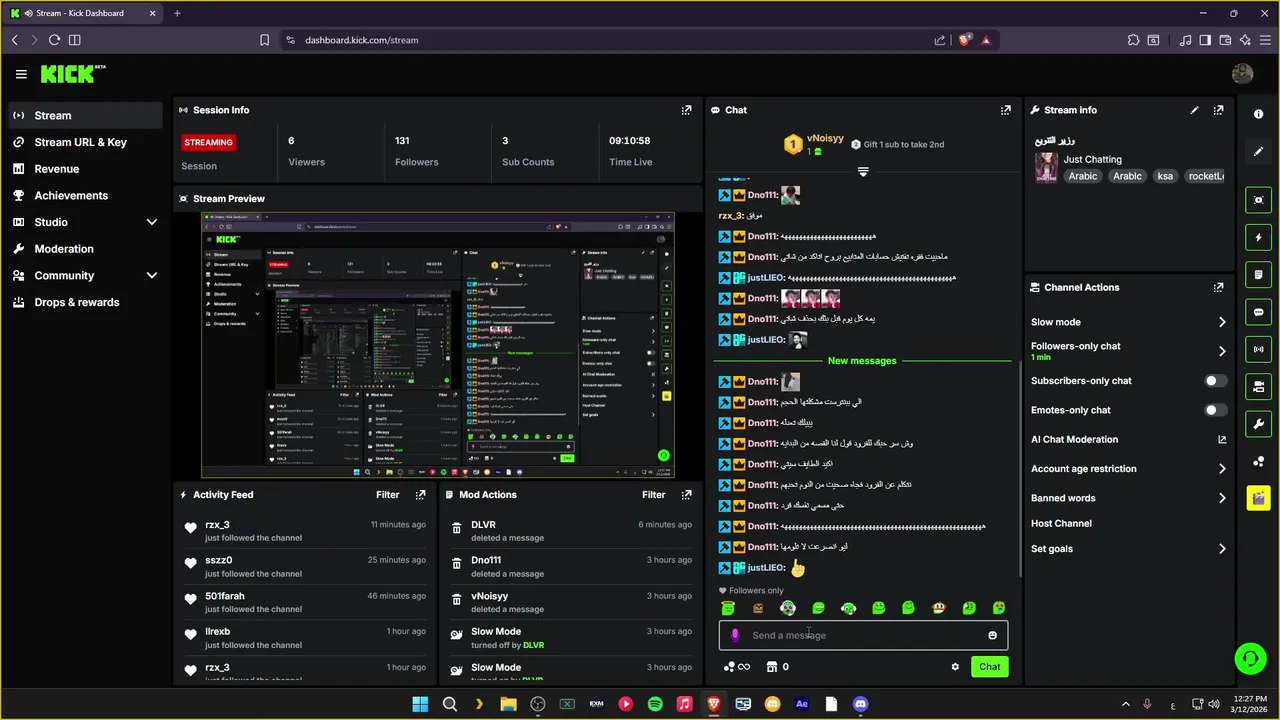Toggle the document widget in right sidebar
The width and height of the screenshot is (1280, 720).
[x=1258, y=275]
